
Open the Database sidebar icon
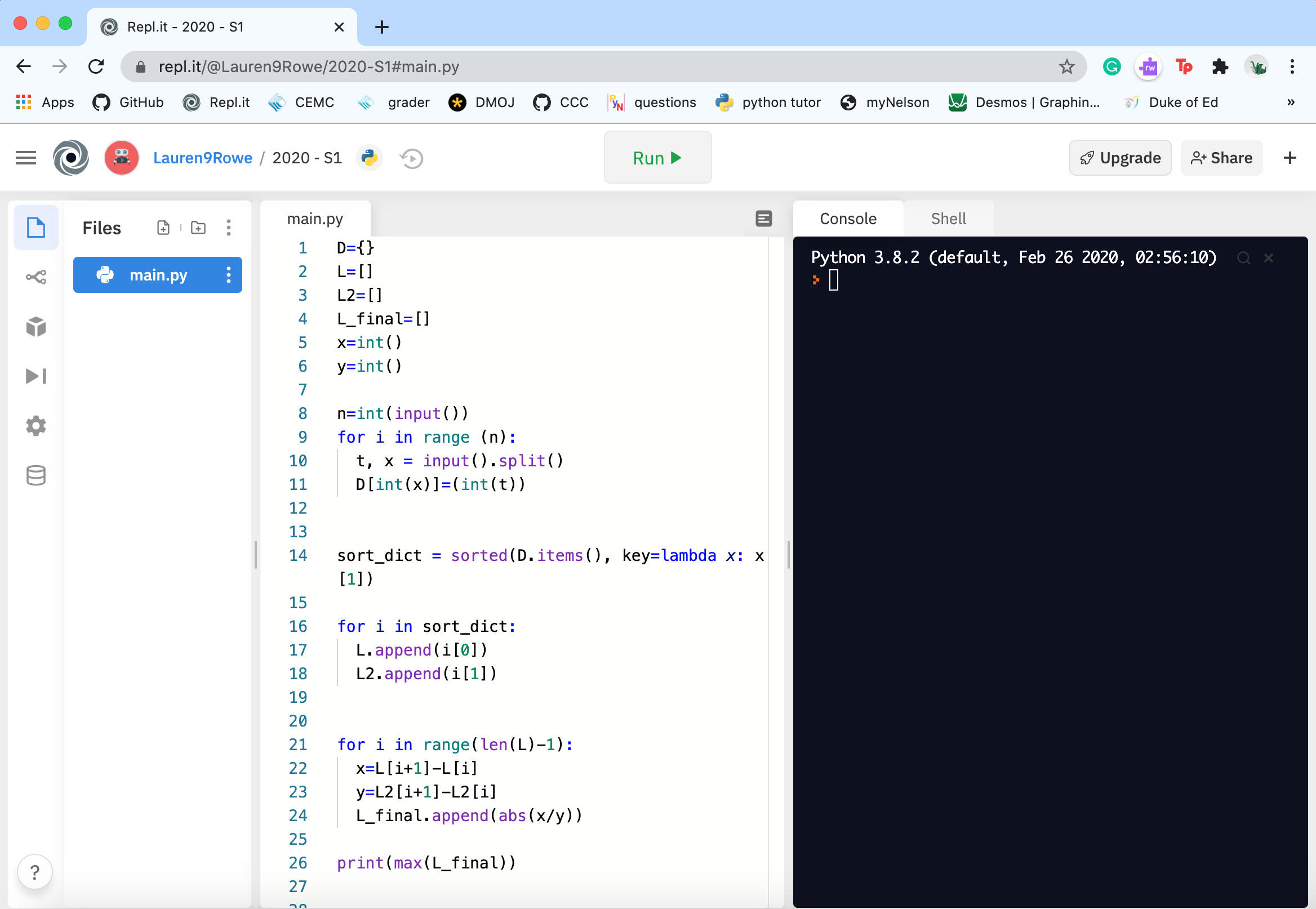pyautogui.click(x=36, y=475)
